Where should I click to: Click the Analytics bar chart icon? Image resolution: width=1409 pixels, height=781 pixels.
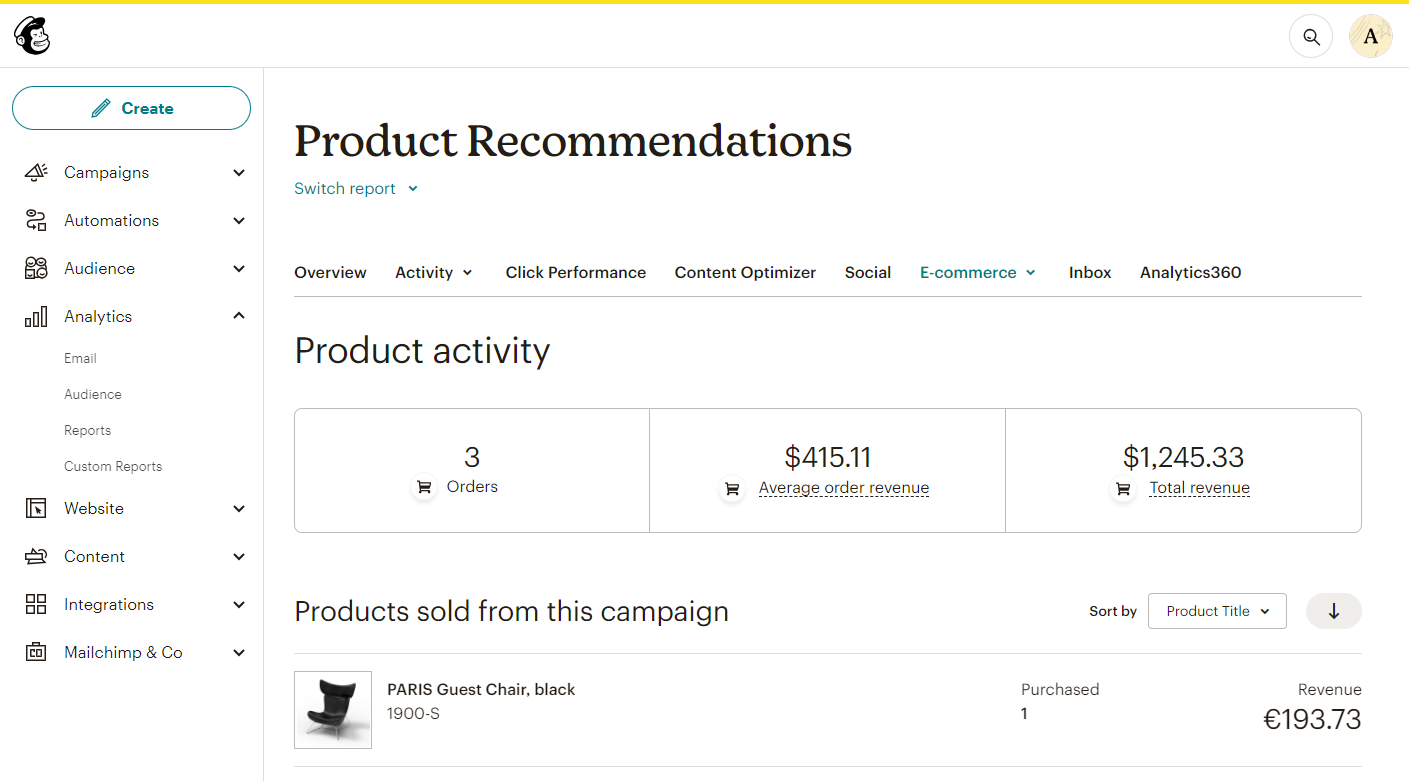(x=36, y=317)
